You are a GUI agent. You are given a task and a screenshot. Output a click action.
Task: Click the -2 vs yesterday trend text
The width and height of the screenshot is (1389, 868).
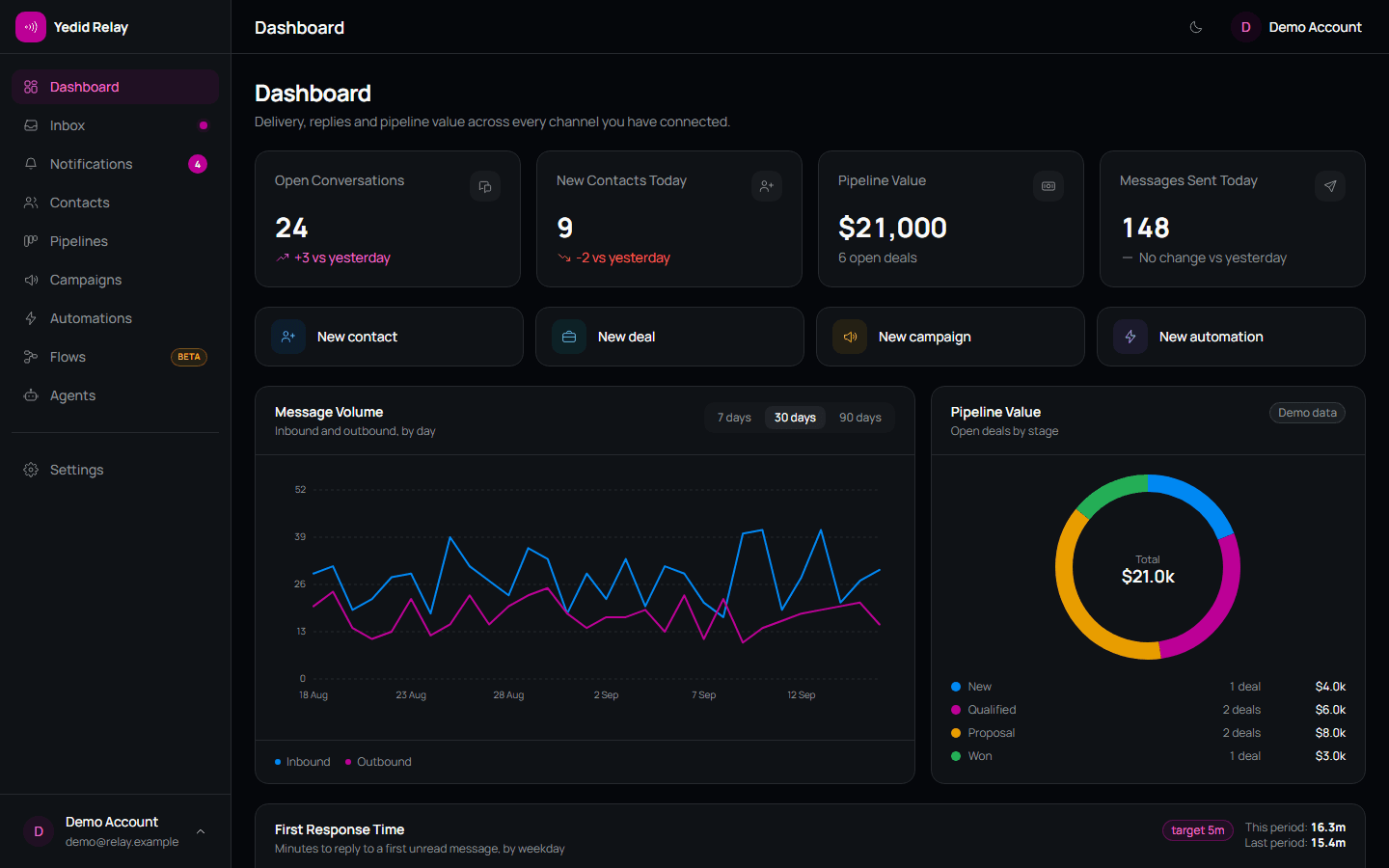[623, 258]
